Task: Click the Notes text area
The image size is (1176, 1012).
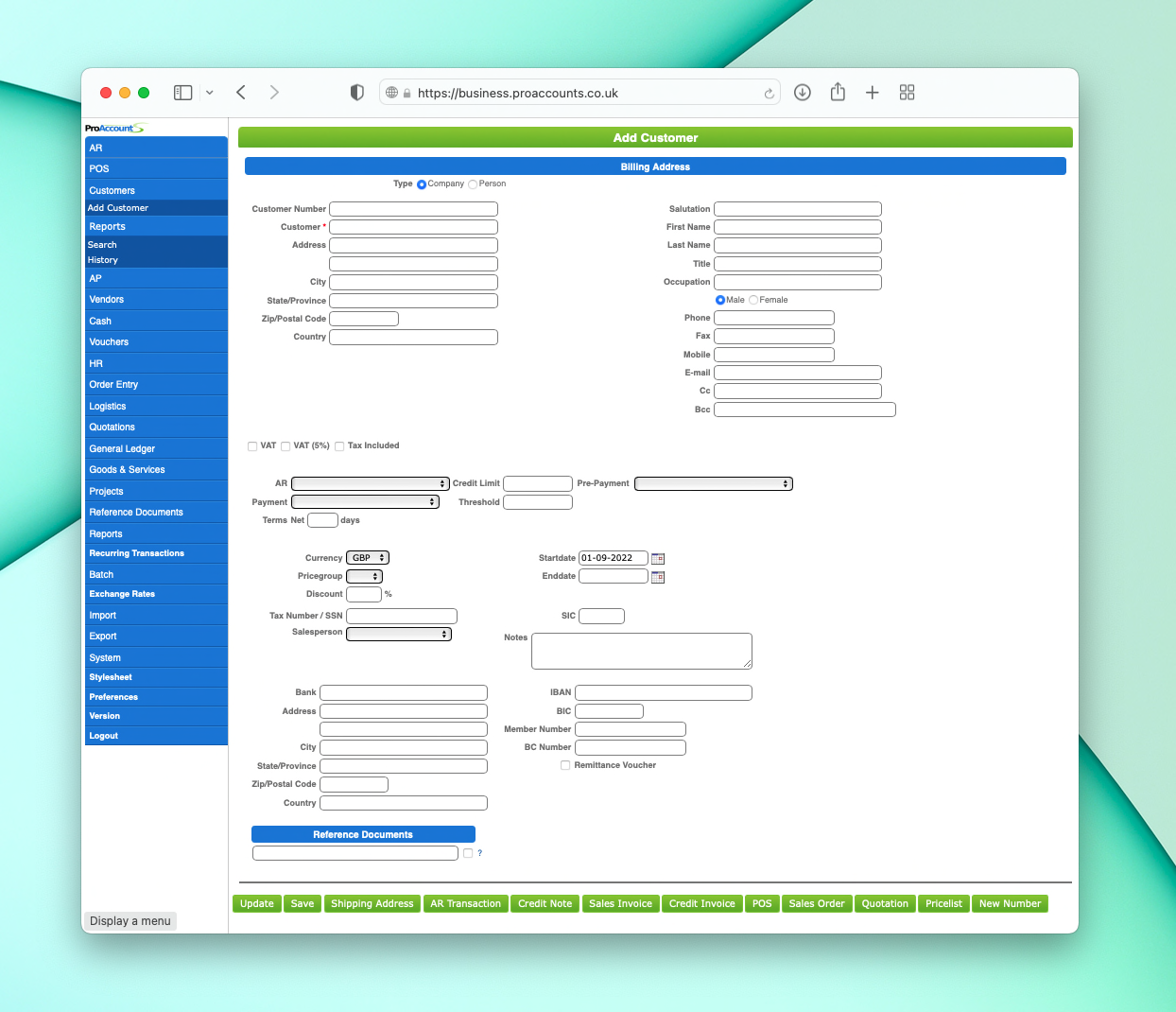Action: pyautogui.click(x=642, y=651)
